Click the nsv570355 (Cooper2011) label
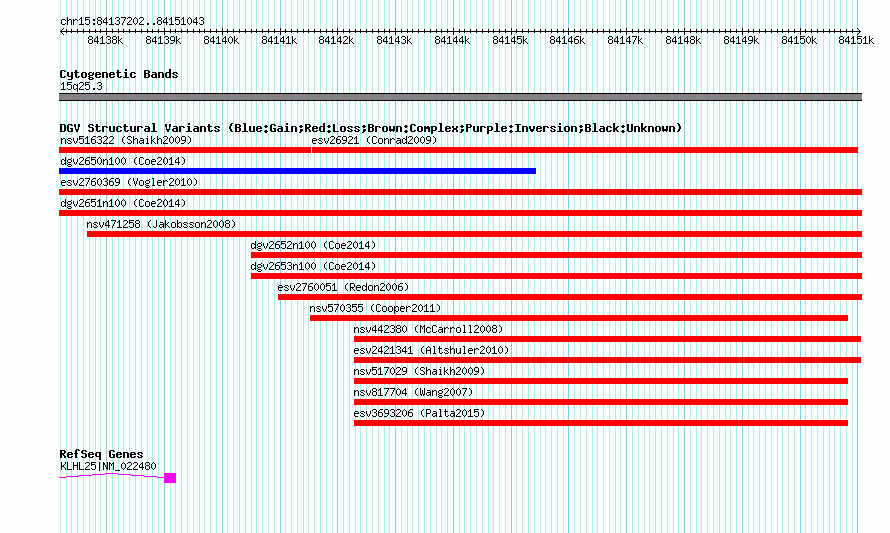890x533 pixels. 375,308
